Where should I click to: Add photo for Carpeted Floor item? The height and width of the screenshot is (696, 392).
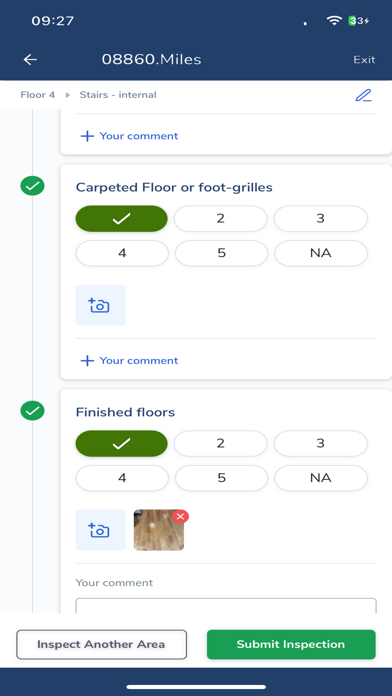point(101,305)
